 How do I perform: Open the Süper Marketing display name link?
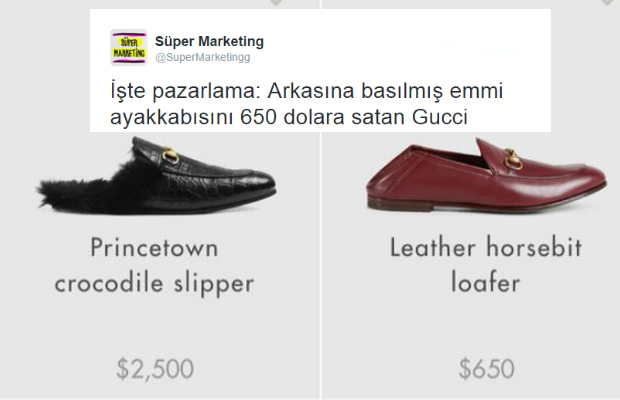click(x=209, y=41)
